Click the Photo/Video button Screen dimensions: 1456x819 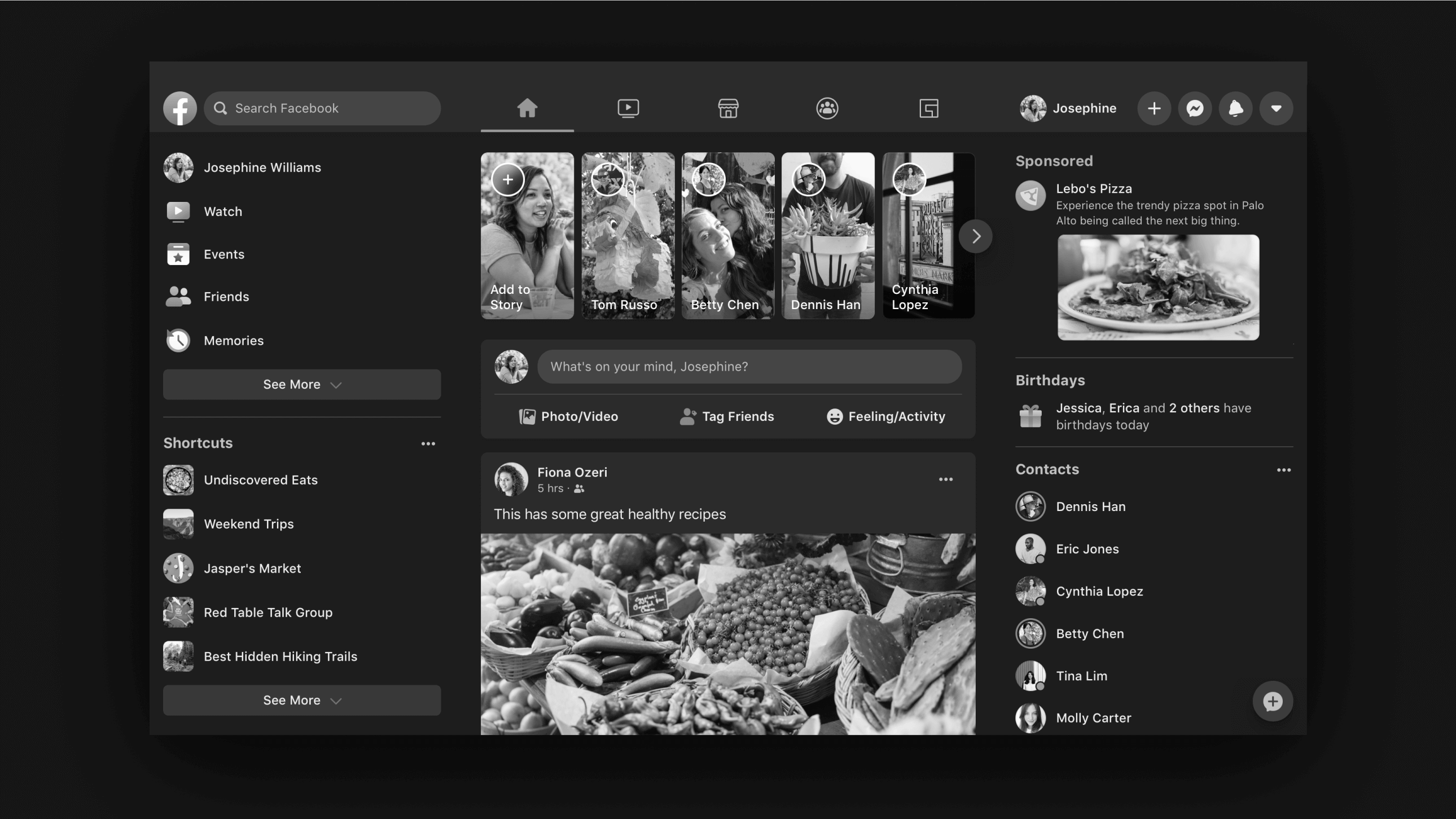point(568,416)
